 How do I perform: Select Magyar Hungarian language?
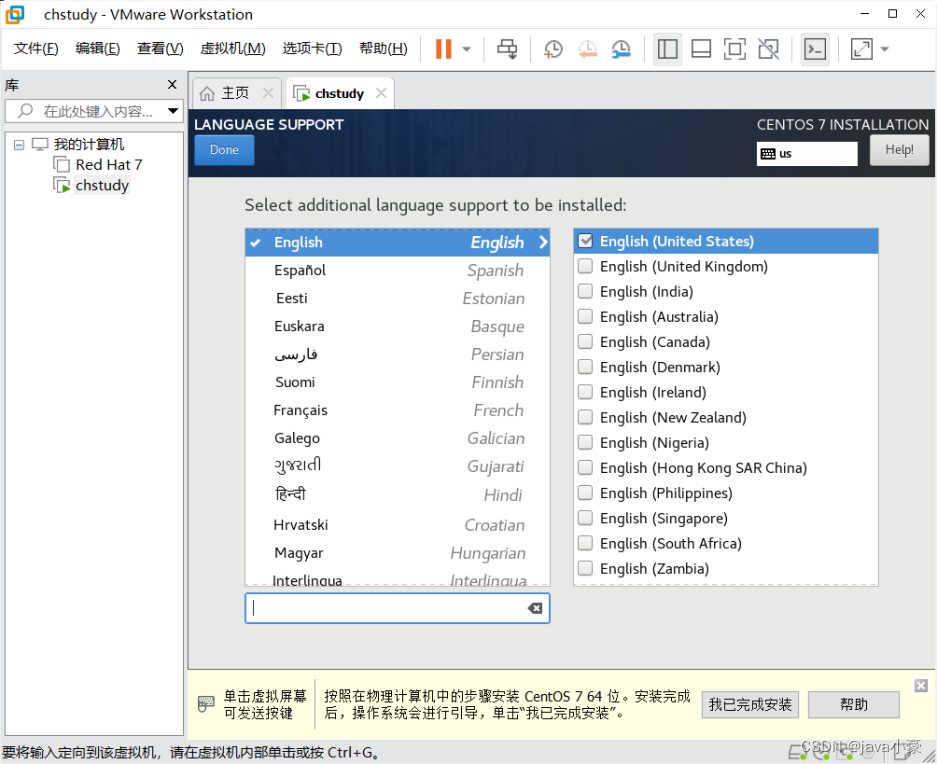[x=397, y=554]
